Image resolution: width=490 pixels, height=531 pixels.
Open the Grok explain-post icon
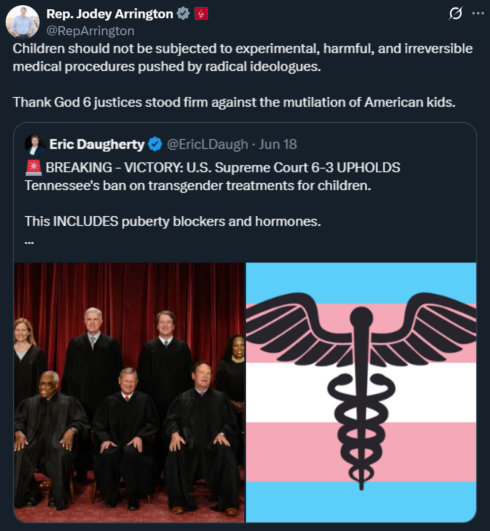[x=455, y=14]
